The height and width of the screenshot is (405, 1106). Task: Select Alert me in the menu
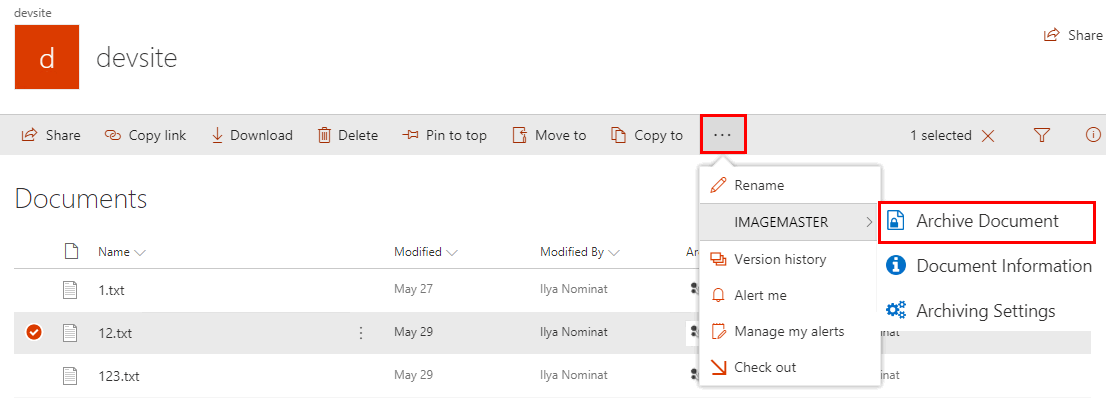click(789, 295)
